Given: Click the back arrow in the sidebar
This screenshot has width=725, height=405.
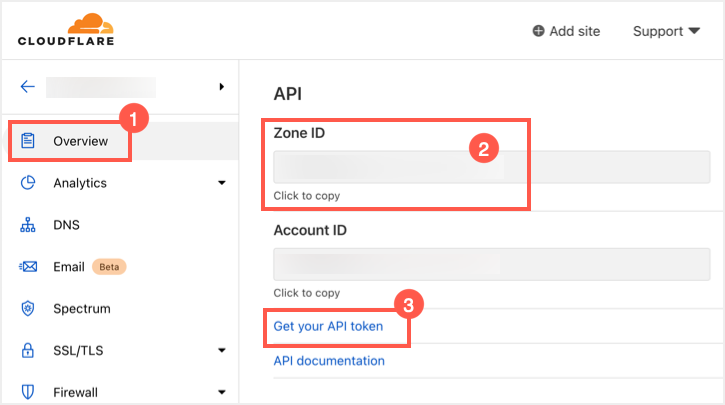Looking at the screenshot, I should click(x=27, y=87).
